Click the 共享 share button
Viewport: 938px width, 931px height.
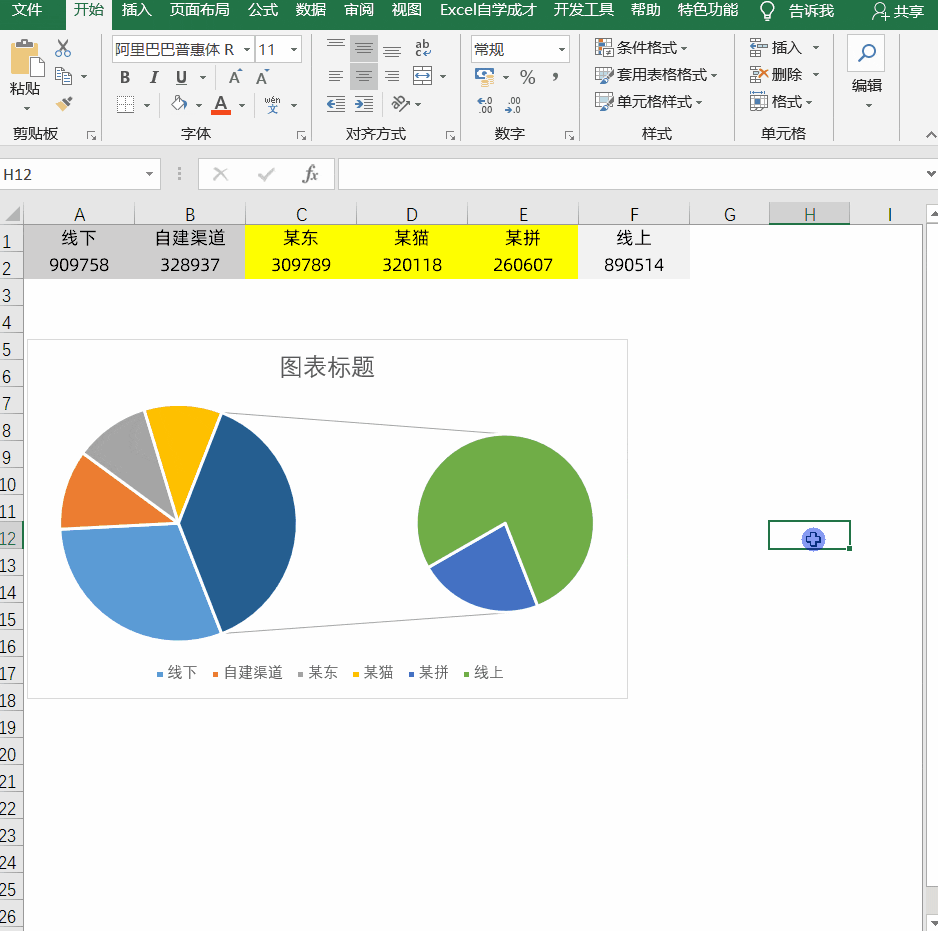(897, 11)
